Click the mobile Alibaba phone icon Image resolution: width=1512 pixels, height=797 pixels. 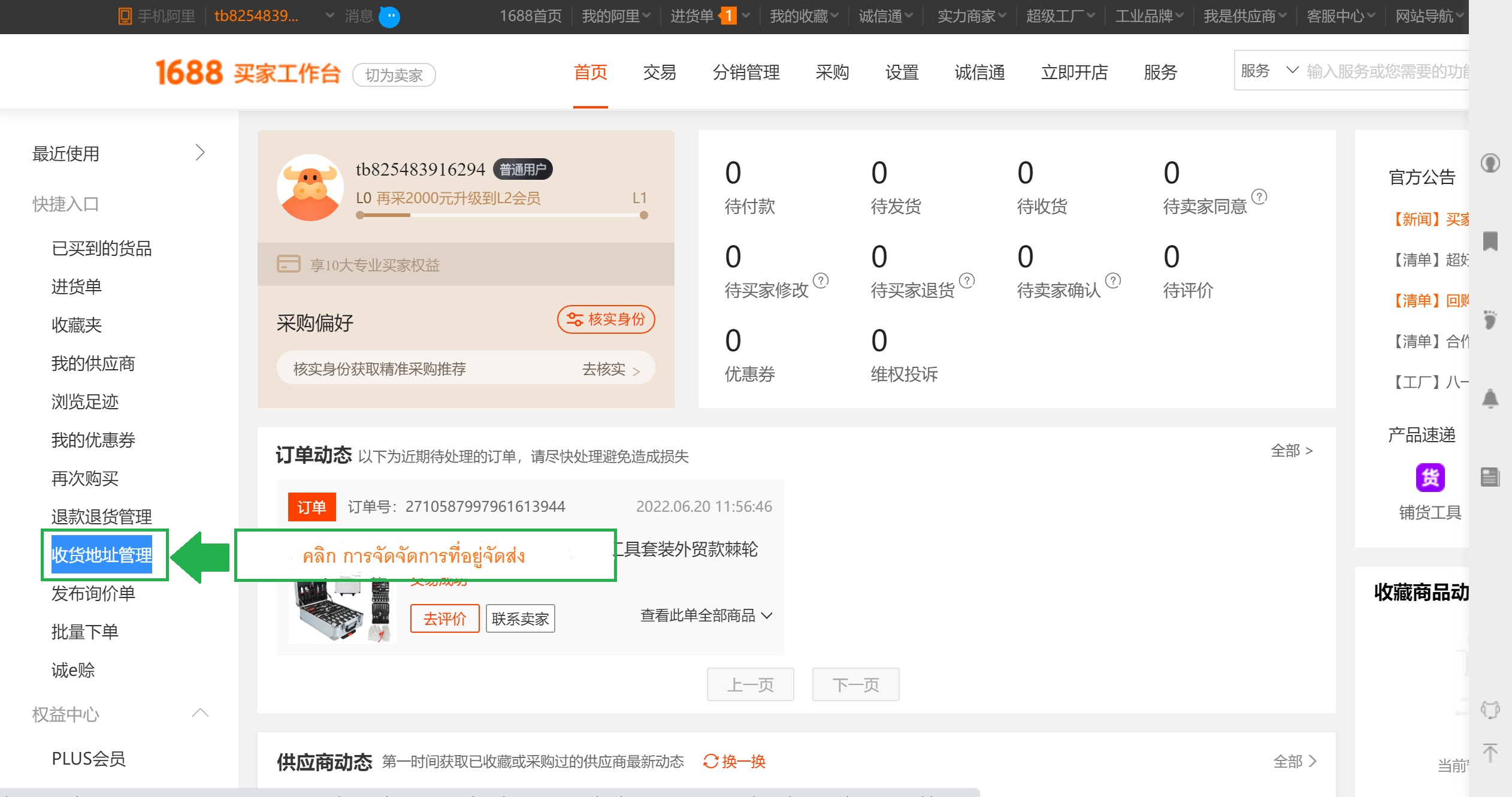point(125,16)
